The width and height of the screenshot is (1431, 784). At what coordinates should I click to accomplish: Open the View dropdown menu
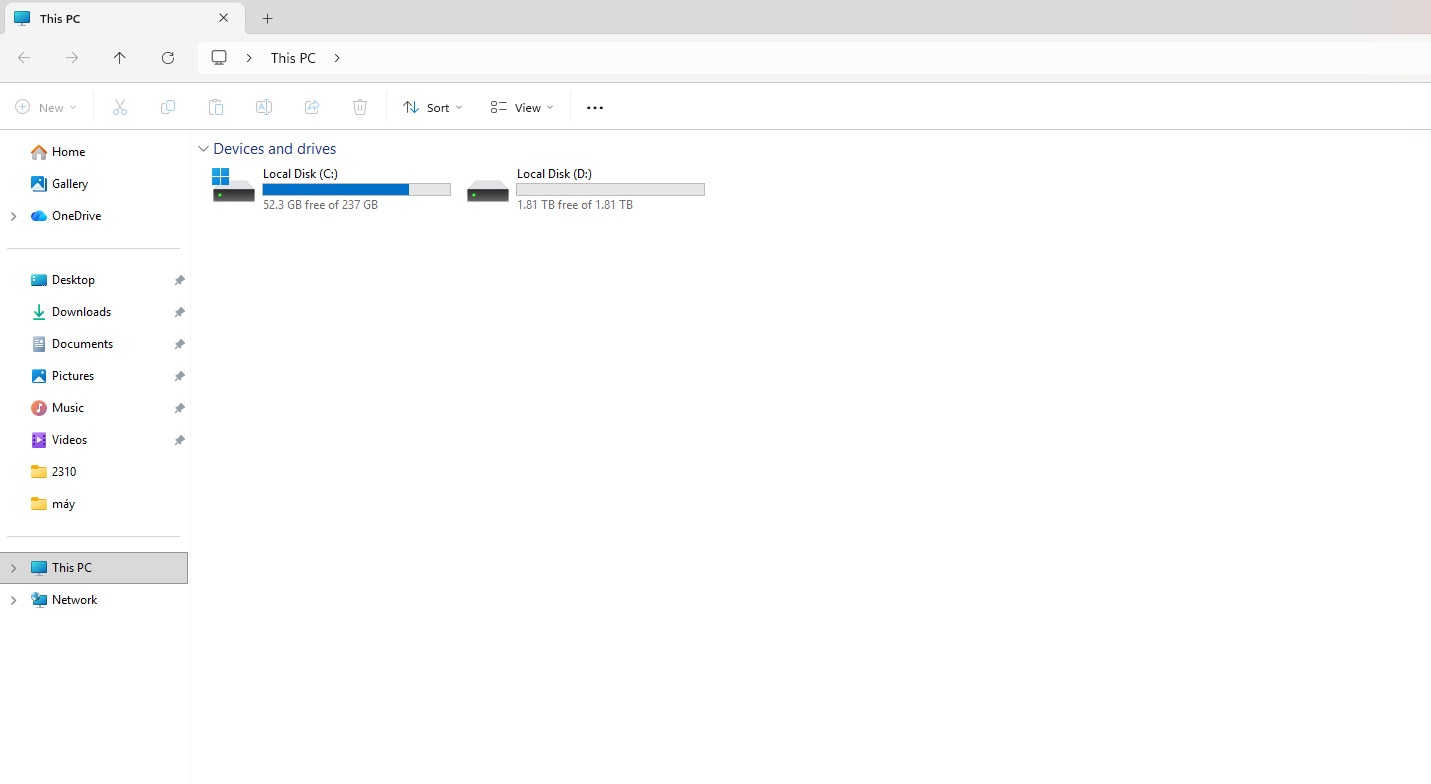click(522, 107)
